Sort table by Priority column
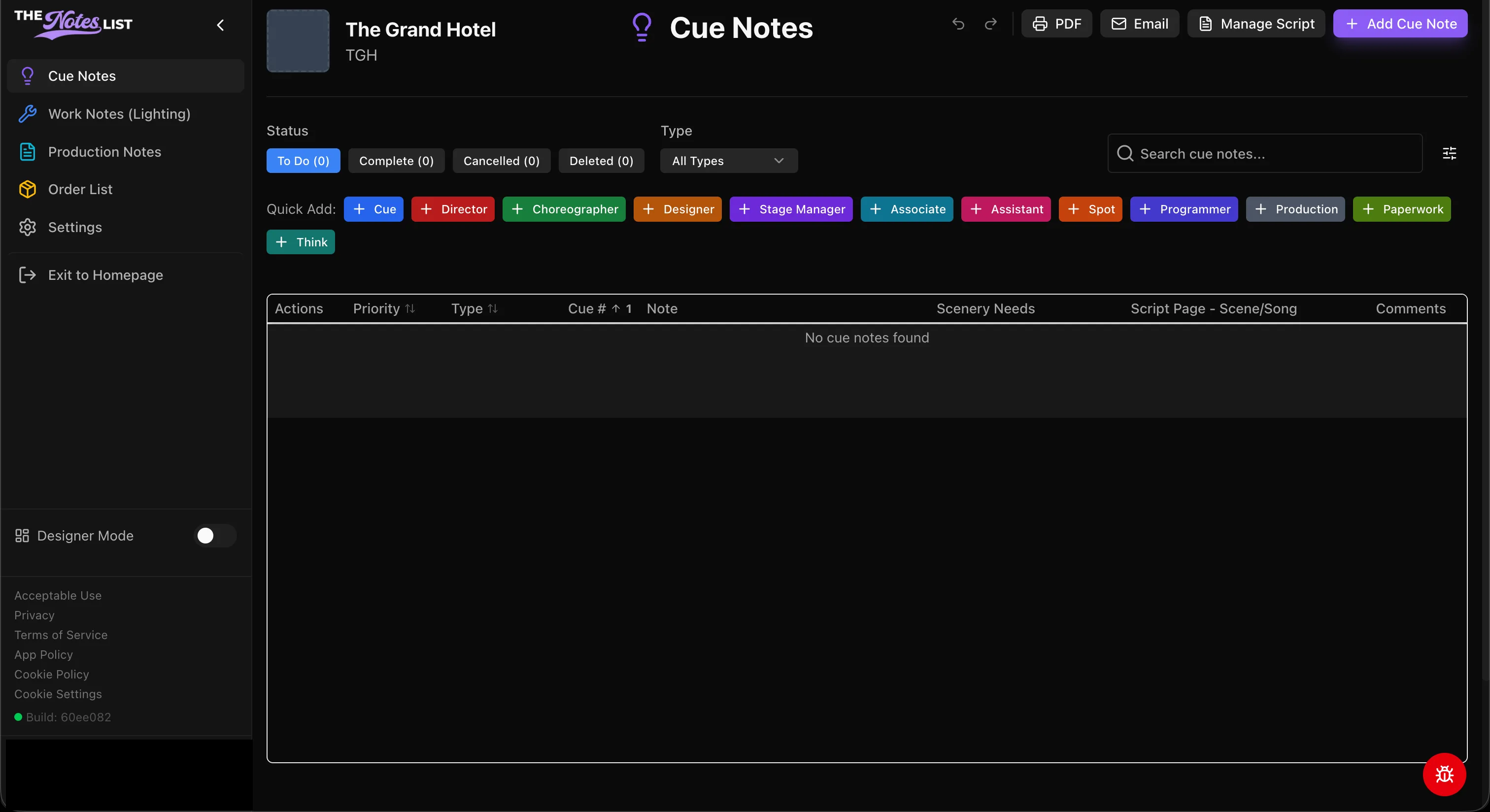The image size is (1490, 812). tap(384, 308)
